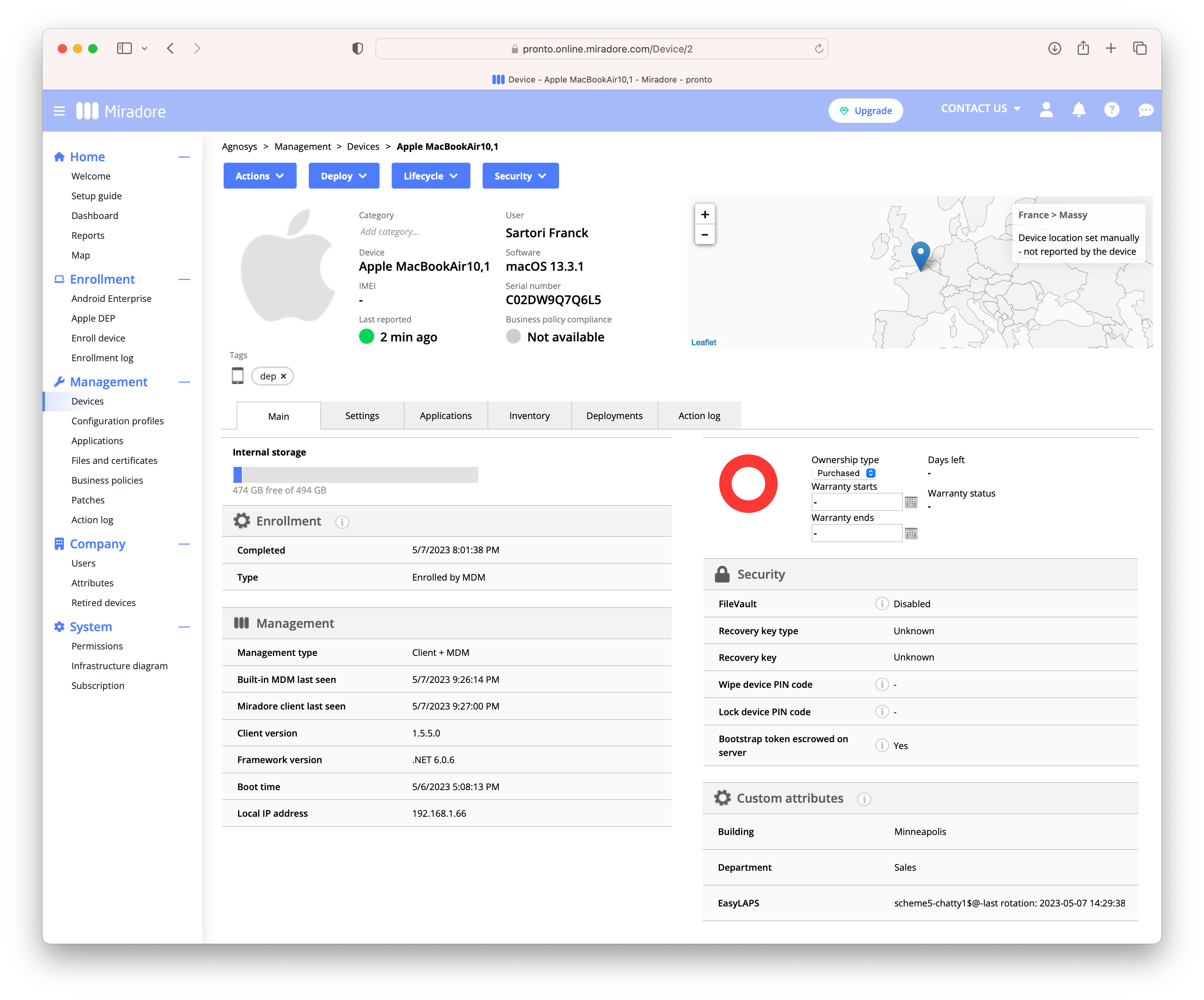
Task: Open the Actions dropdown
Action: (260, 175)
